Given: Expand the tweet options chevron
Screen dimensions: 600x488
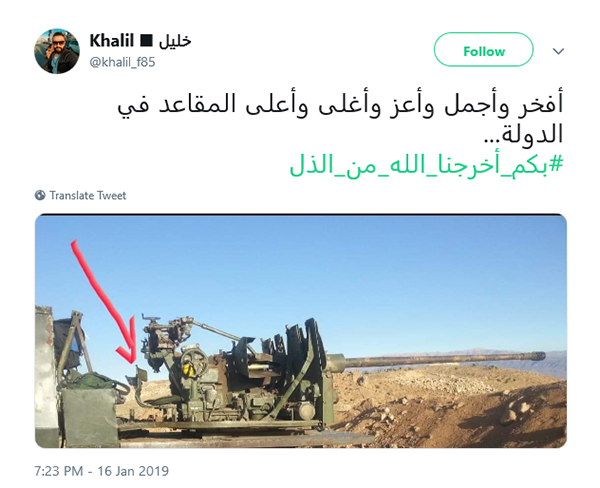Looking at the screenshot, I should click(558, 51).
